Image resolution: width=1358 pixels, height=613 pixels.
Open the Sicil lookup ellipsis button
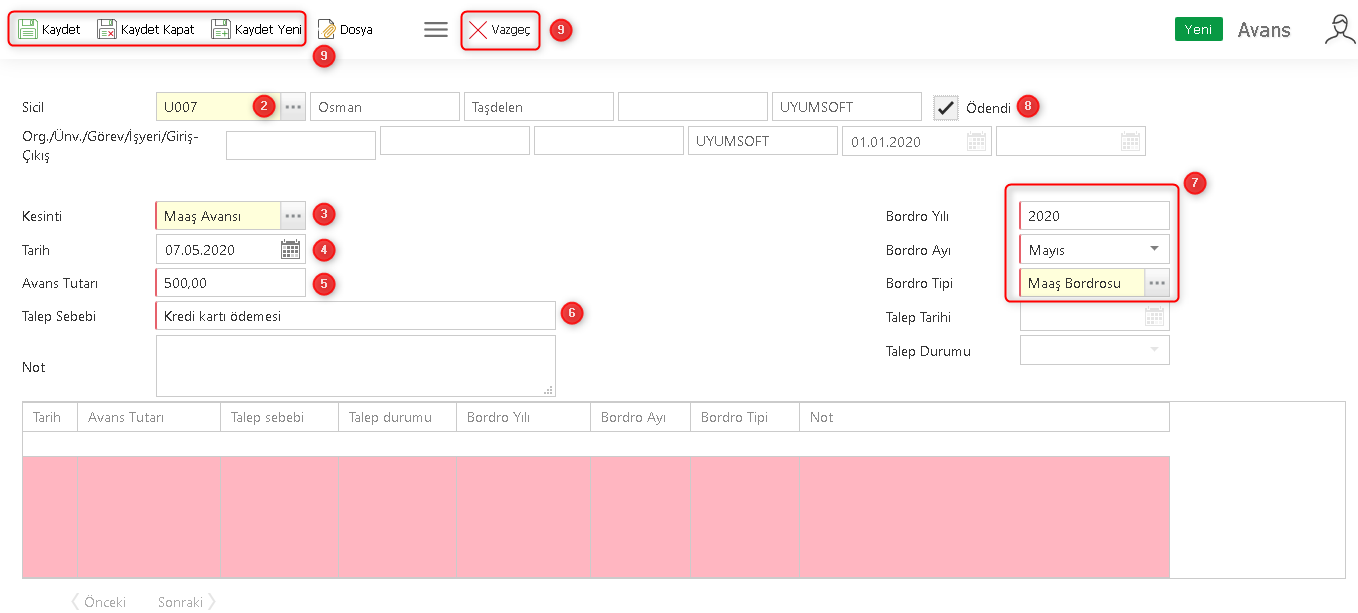[293, 107]
